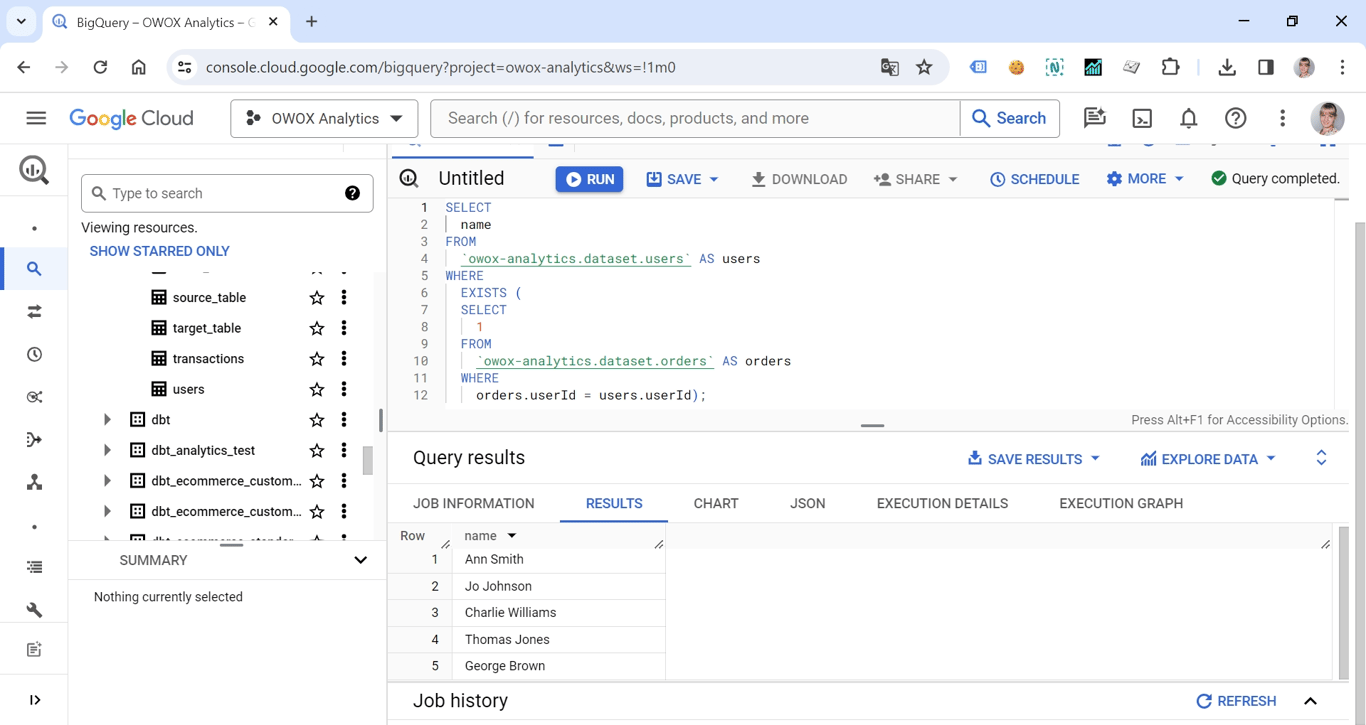Open the OWOX Analytics project selector
This screenshot has height=725, width=1366.
click(x=324, y=118)
